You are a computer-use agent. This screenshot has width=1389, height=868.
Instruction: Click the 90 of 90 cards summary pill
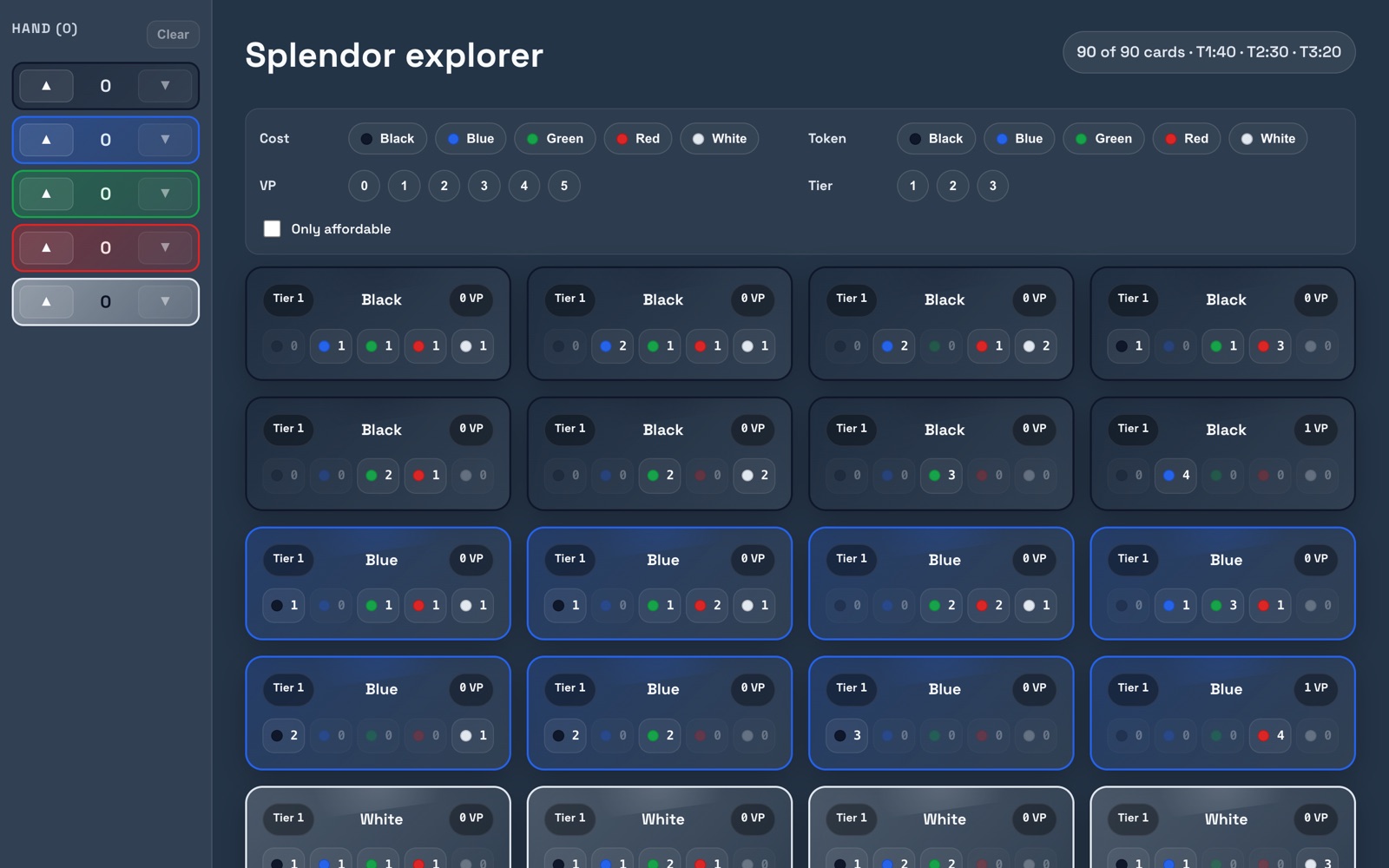[x=1209, y=52]
